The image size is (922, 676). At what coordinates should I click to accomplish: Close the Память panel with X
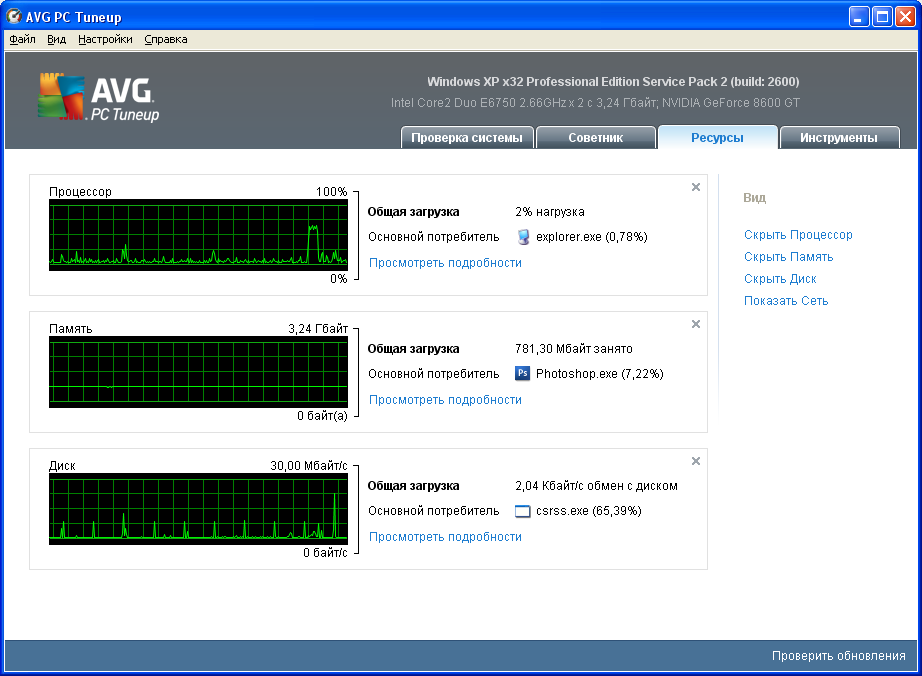696,324
